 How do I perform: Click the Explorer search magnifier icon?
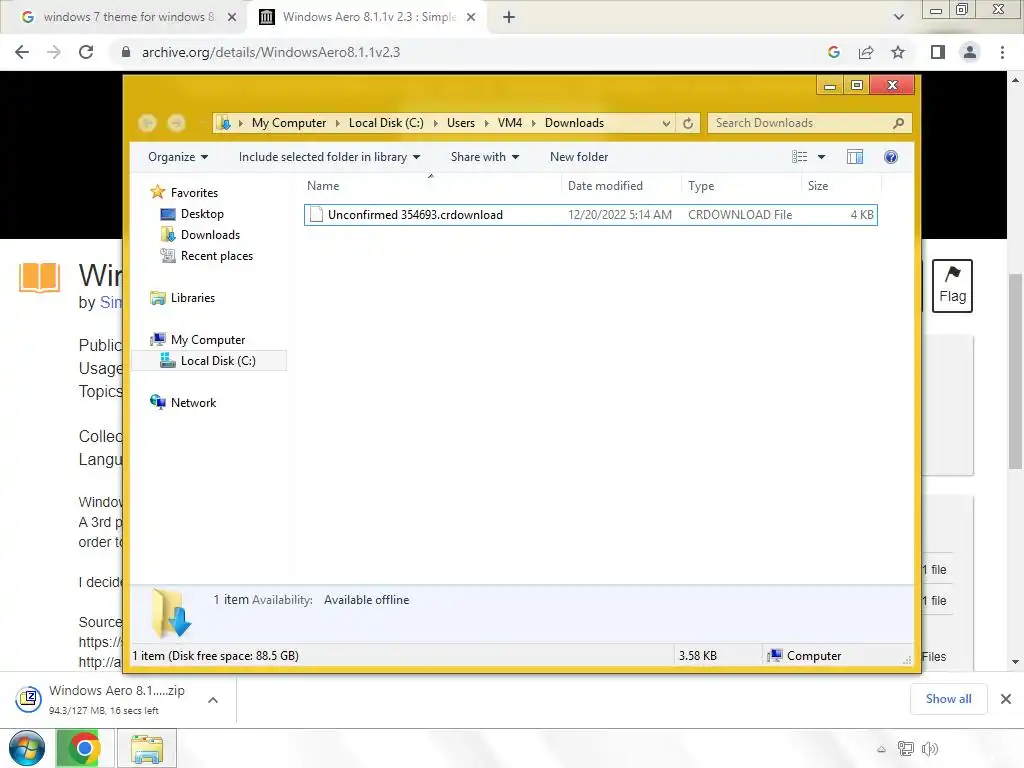pos(899,123)
